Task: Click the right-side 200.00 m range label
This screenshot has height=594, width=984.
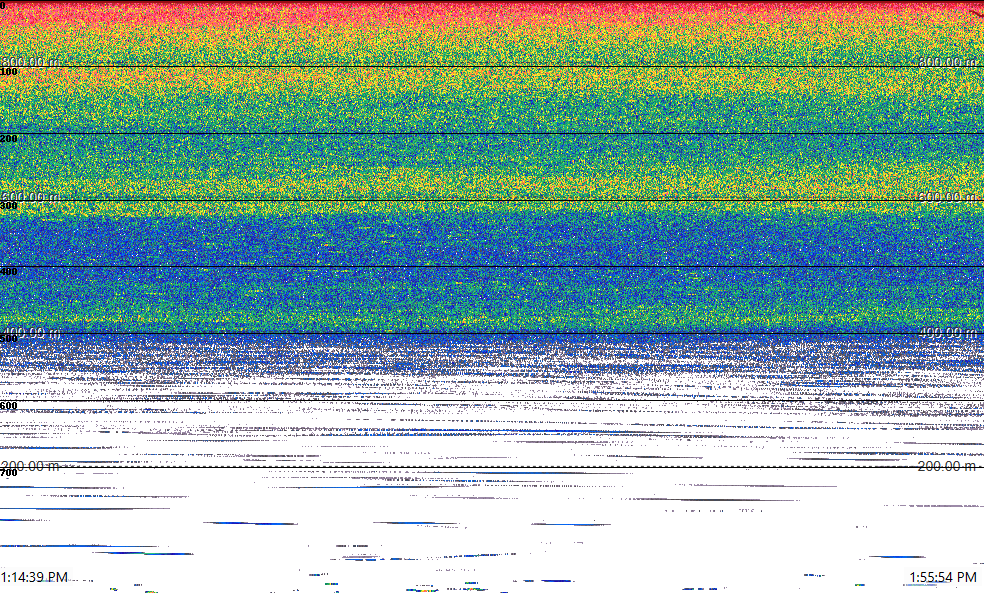Action: point(948,466)
